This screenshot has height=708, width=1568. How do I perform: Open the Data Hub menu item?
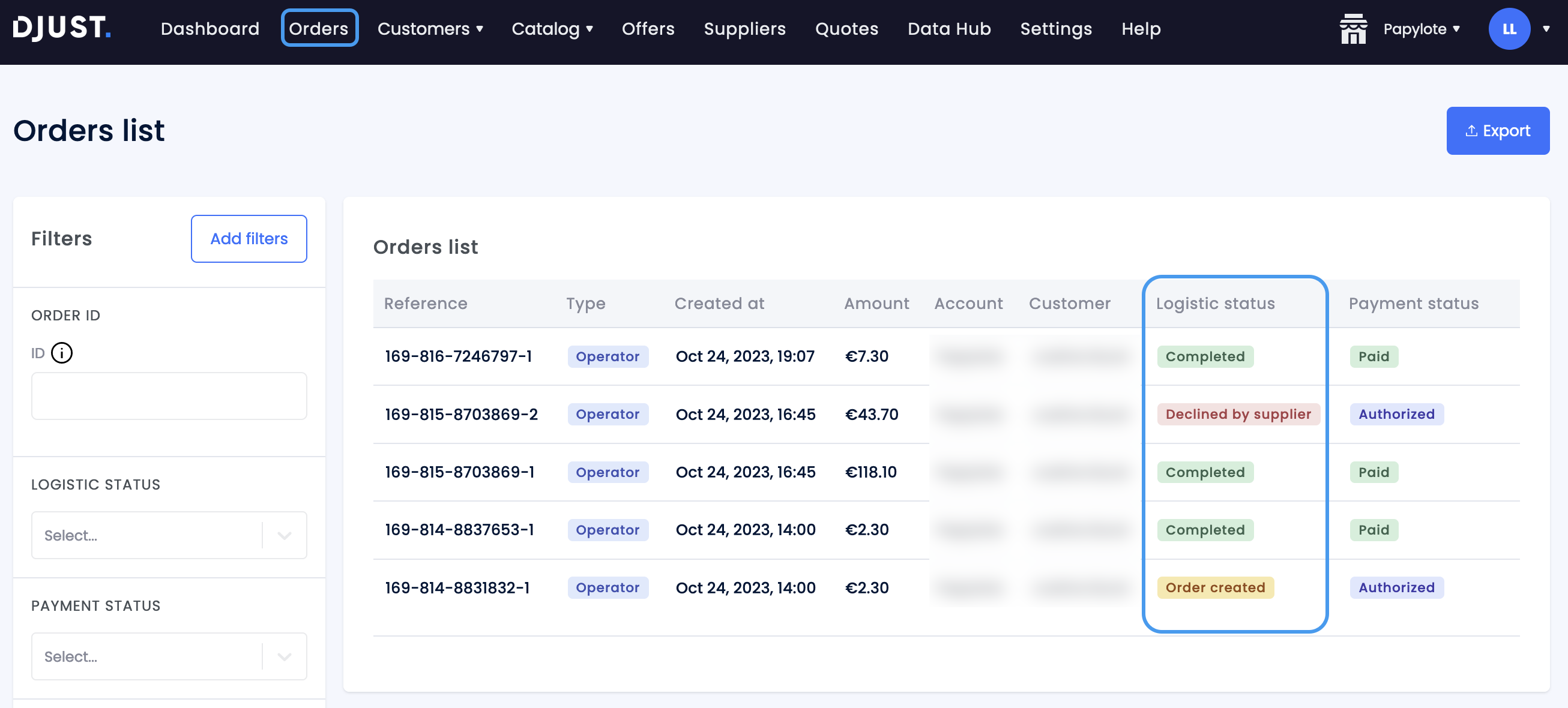pos(948,29)
